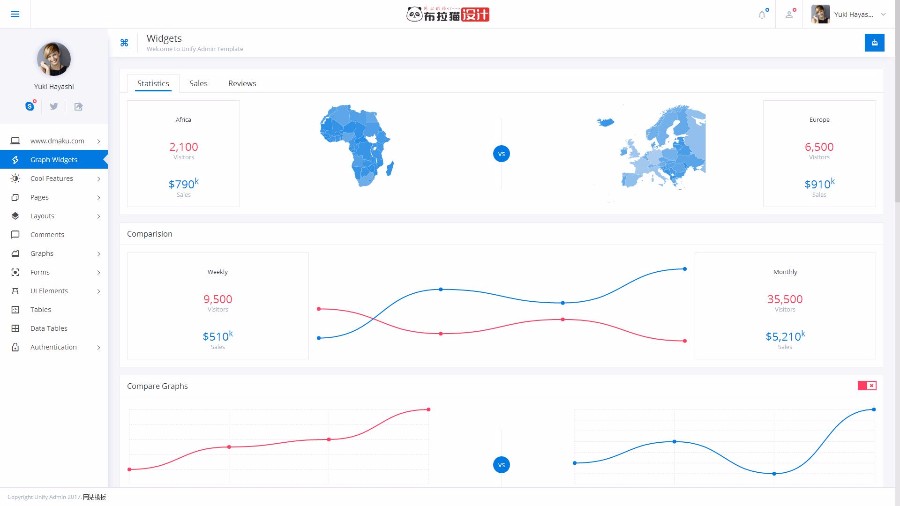Image resolution: width=900 pixels, height=506 pixels.
Task: Open the notifications bell icon
Action: pos(762,14)
